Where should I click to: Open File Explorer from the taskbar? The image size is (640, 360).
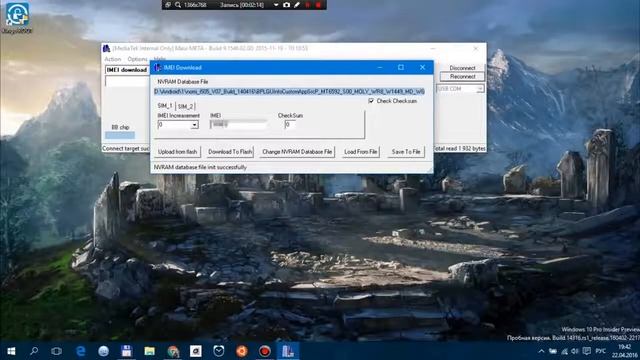(x=149, y=351)
